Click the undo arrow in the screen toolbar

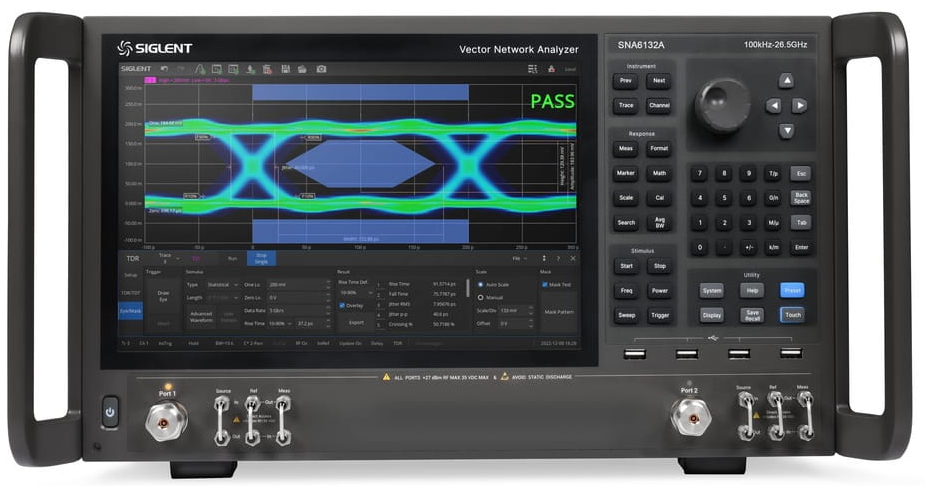click(165, 69)
